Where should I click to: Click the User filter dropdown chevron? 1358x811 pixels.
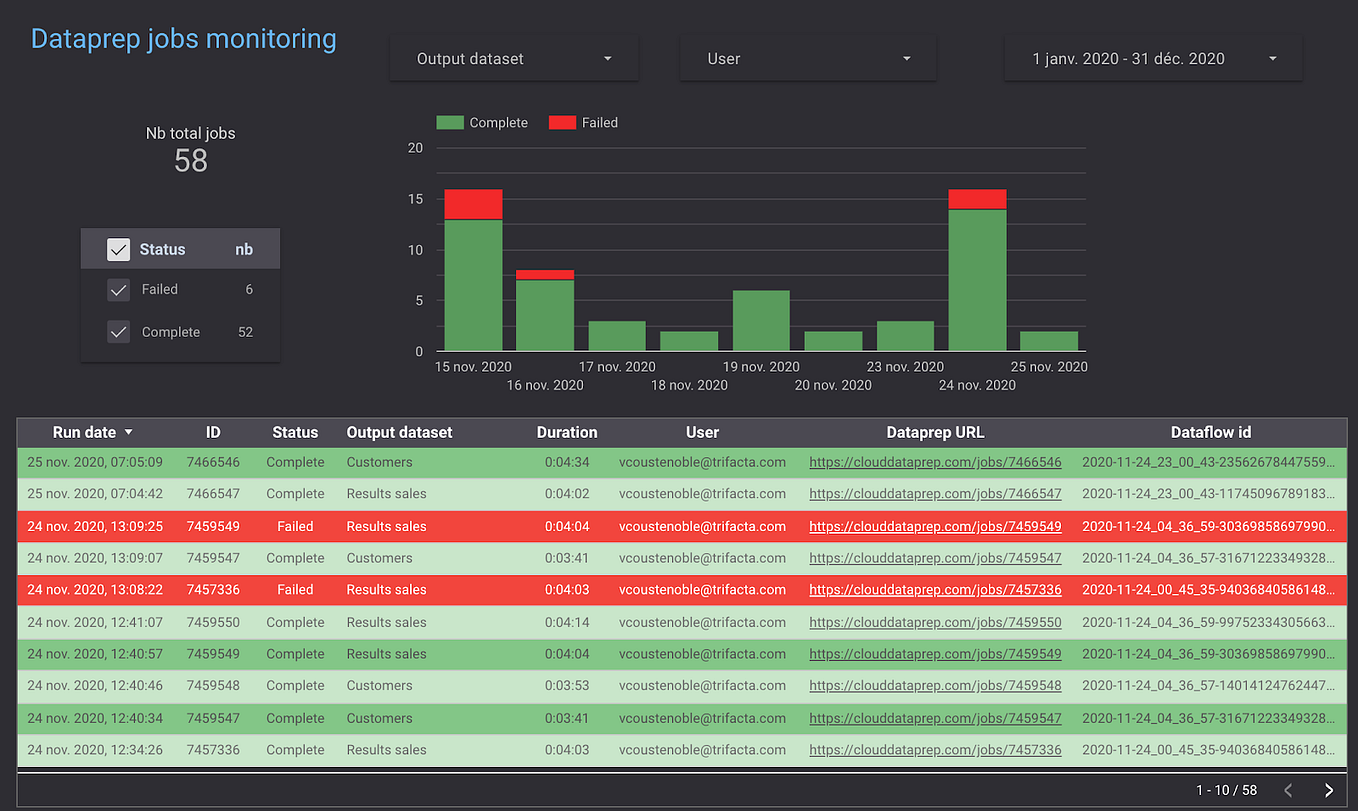click(x=906, y=59)
